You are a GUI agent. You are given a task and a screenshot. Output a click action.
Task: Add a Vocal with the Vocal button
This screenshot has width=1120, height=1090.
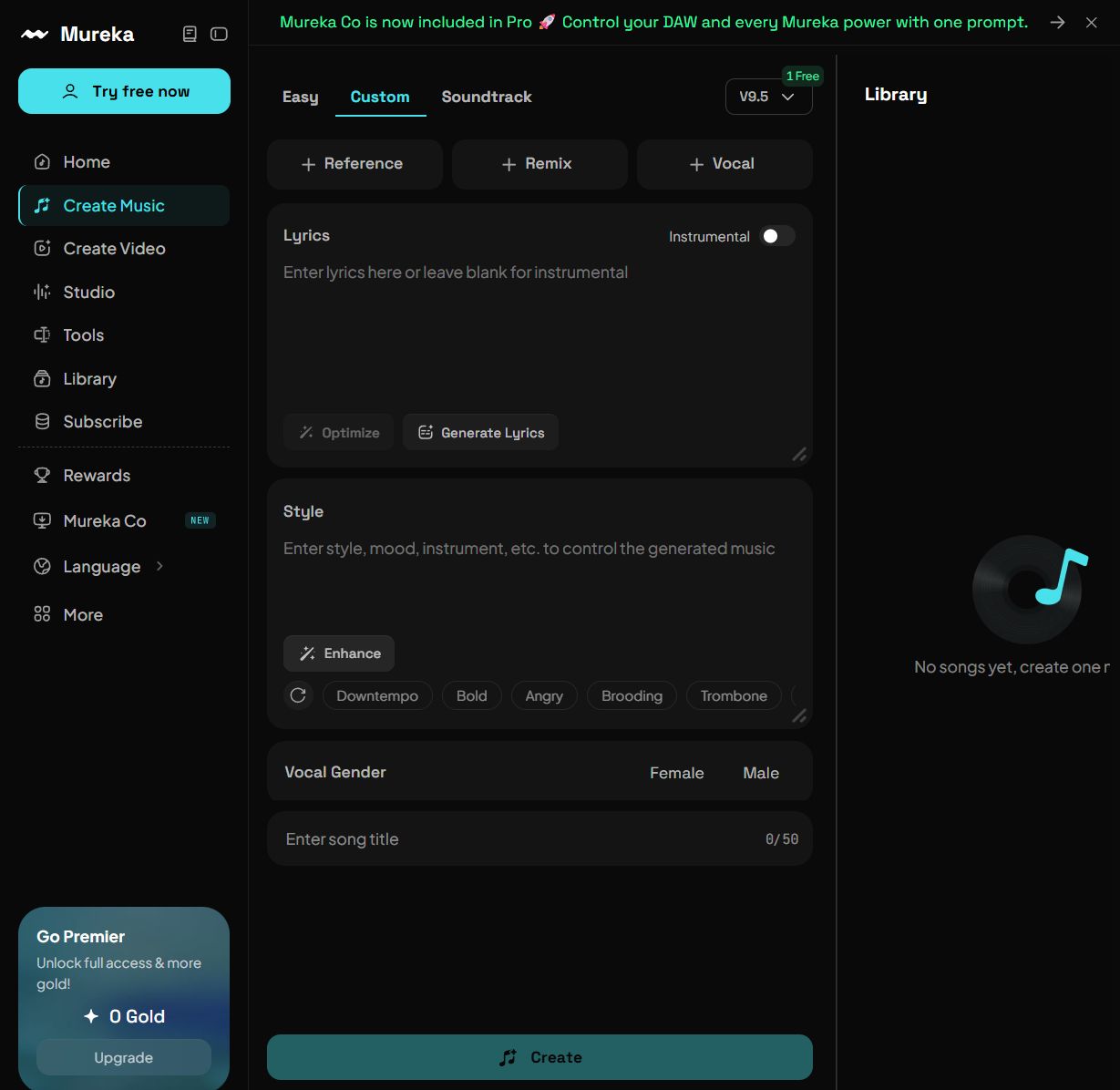pyautogui.click(x=724, y=164)
